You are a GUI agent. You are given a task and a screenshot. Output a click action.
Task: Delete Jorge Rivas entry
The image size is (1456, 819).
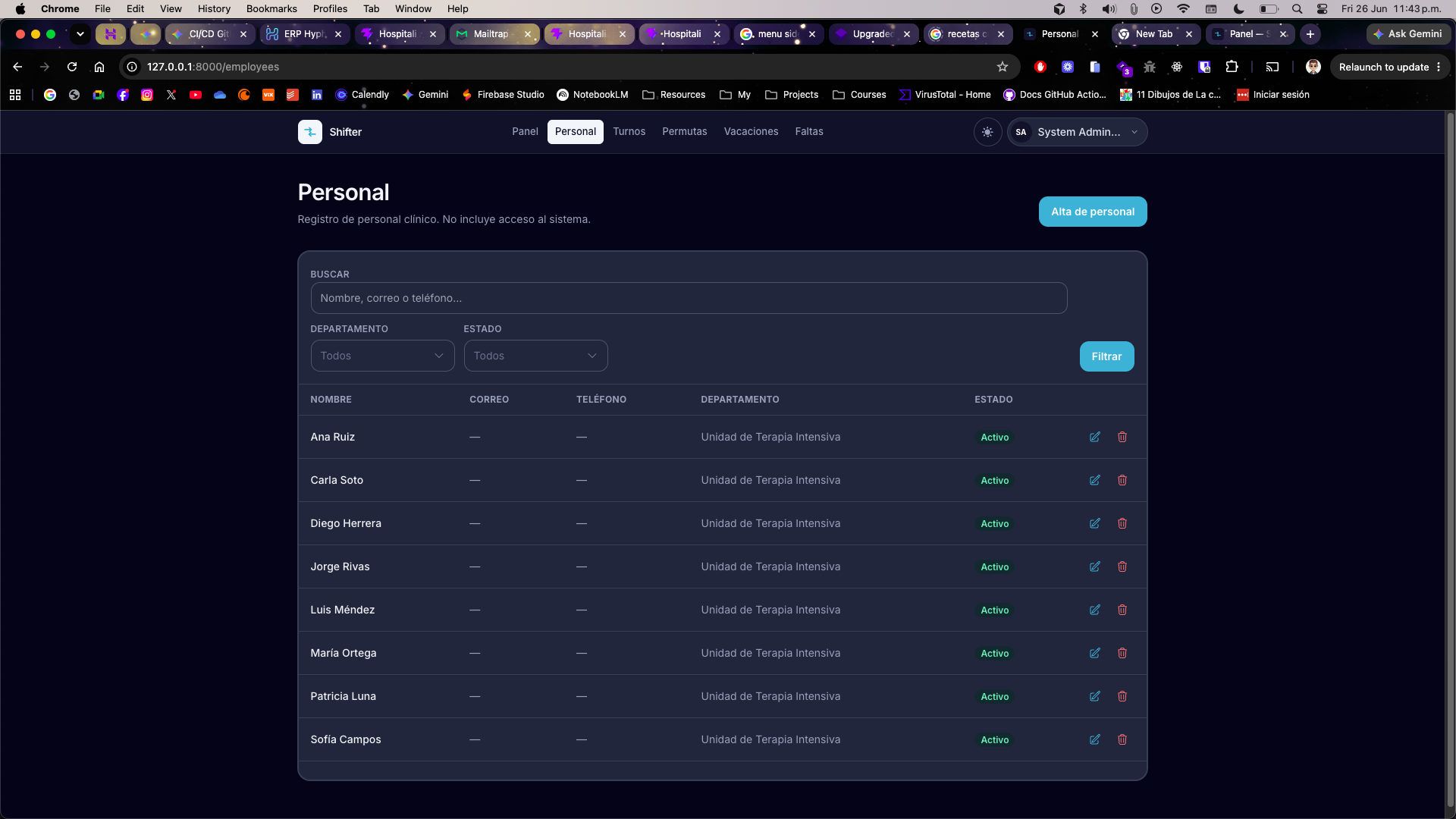click(1122, 566)
